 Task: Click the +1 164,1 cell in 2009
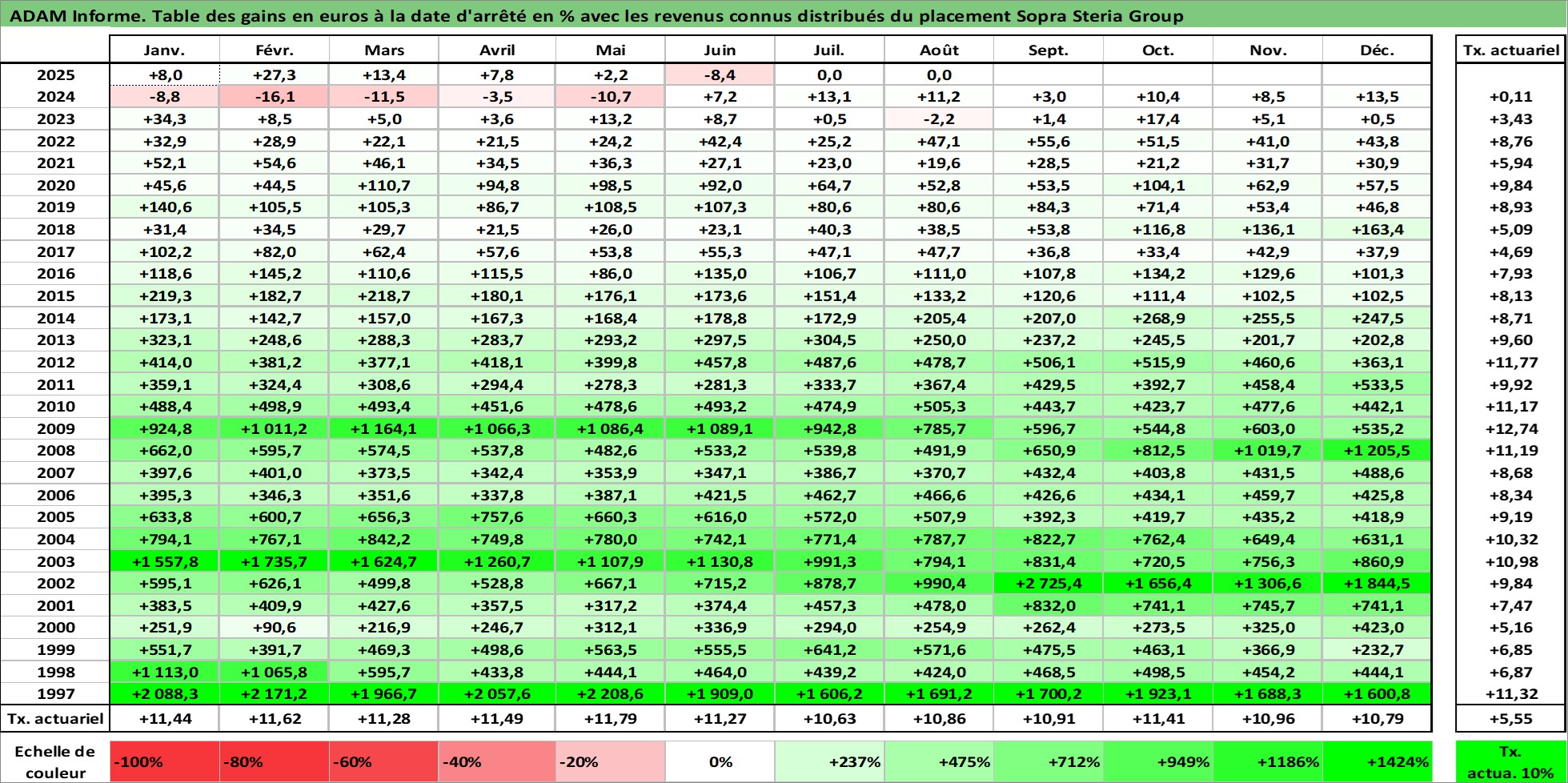coord(383,429)
